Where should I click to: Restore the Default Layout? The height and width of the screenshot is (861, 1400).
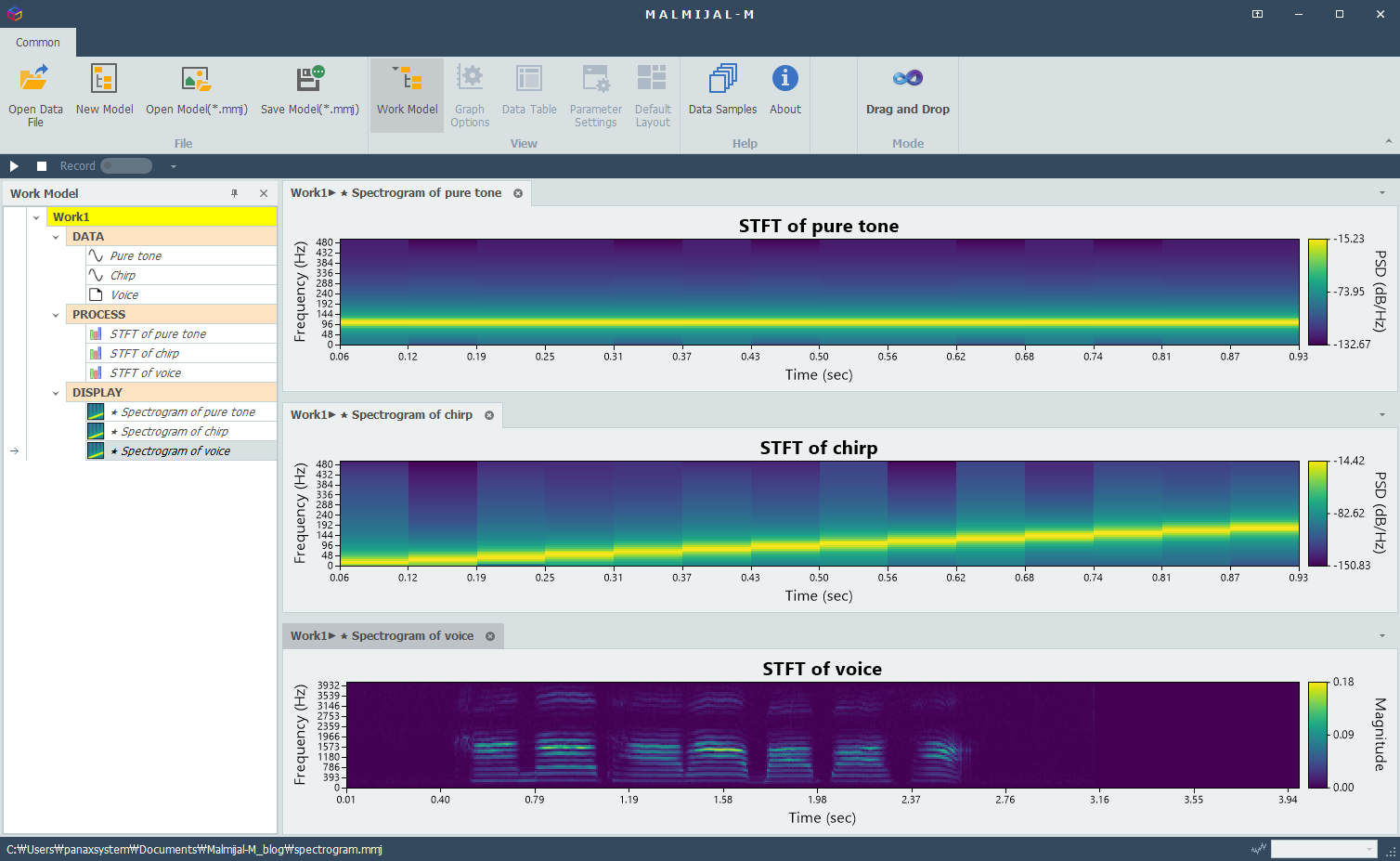pos(653,96)
